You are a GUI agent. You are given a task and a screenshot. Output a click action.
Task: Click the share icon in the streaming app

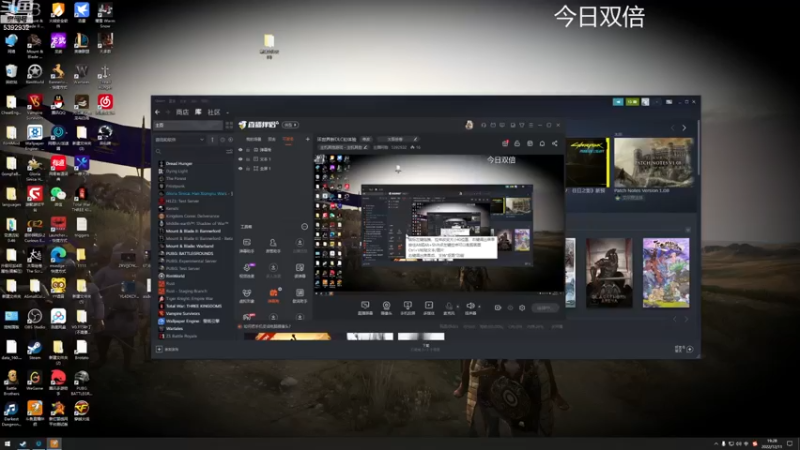[555, 144]
